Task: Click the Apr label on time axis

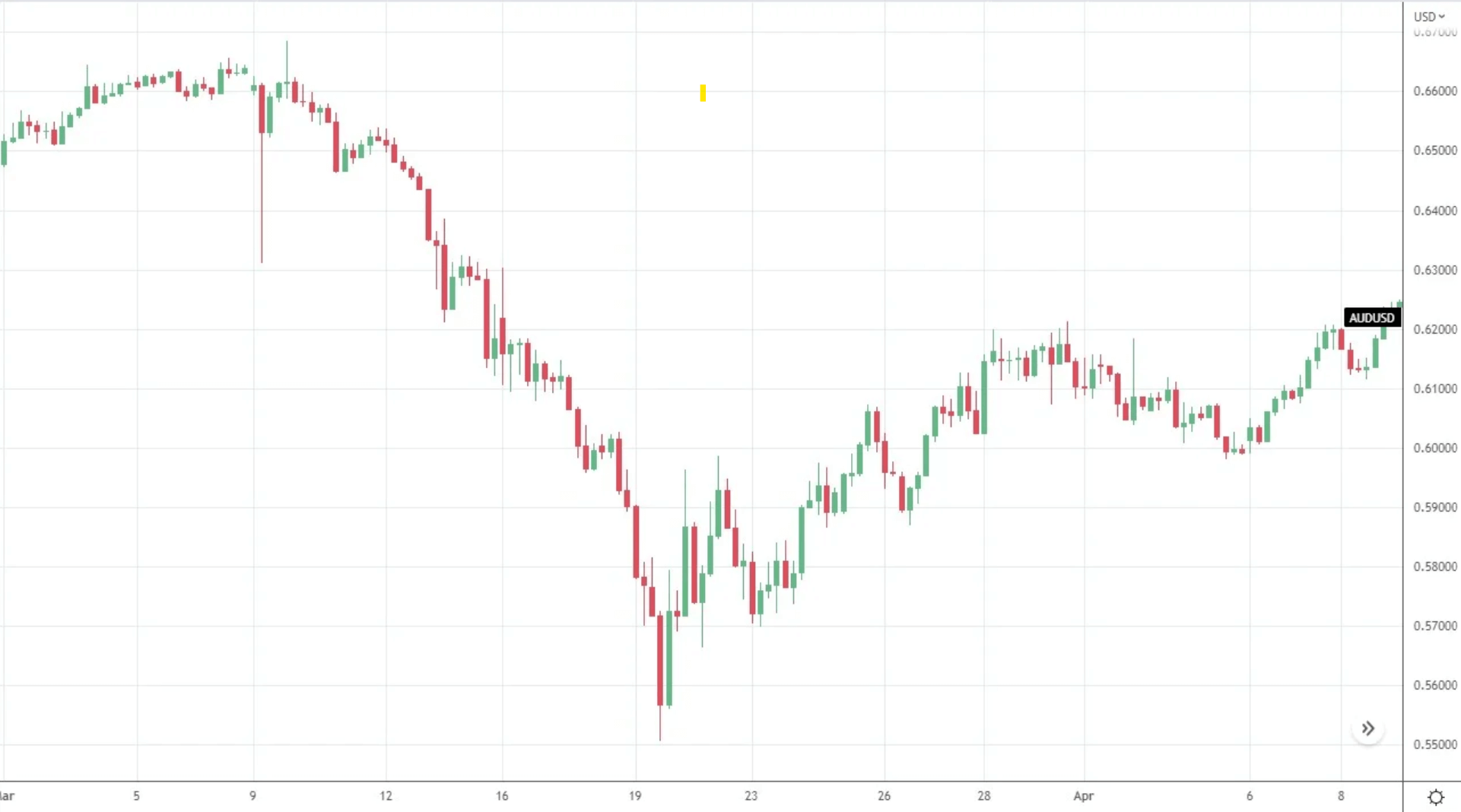Action: (x=1083, y=796)
